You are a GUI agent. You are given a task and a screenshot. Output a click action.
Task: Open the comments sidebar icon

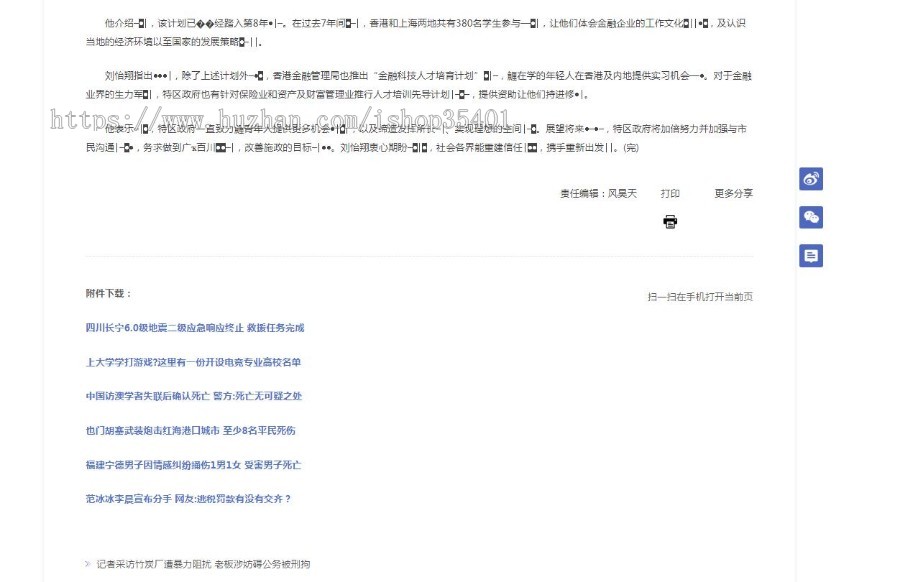pos(810,255)
